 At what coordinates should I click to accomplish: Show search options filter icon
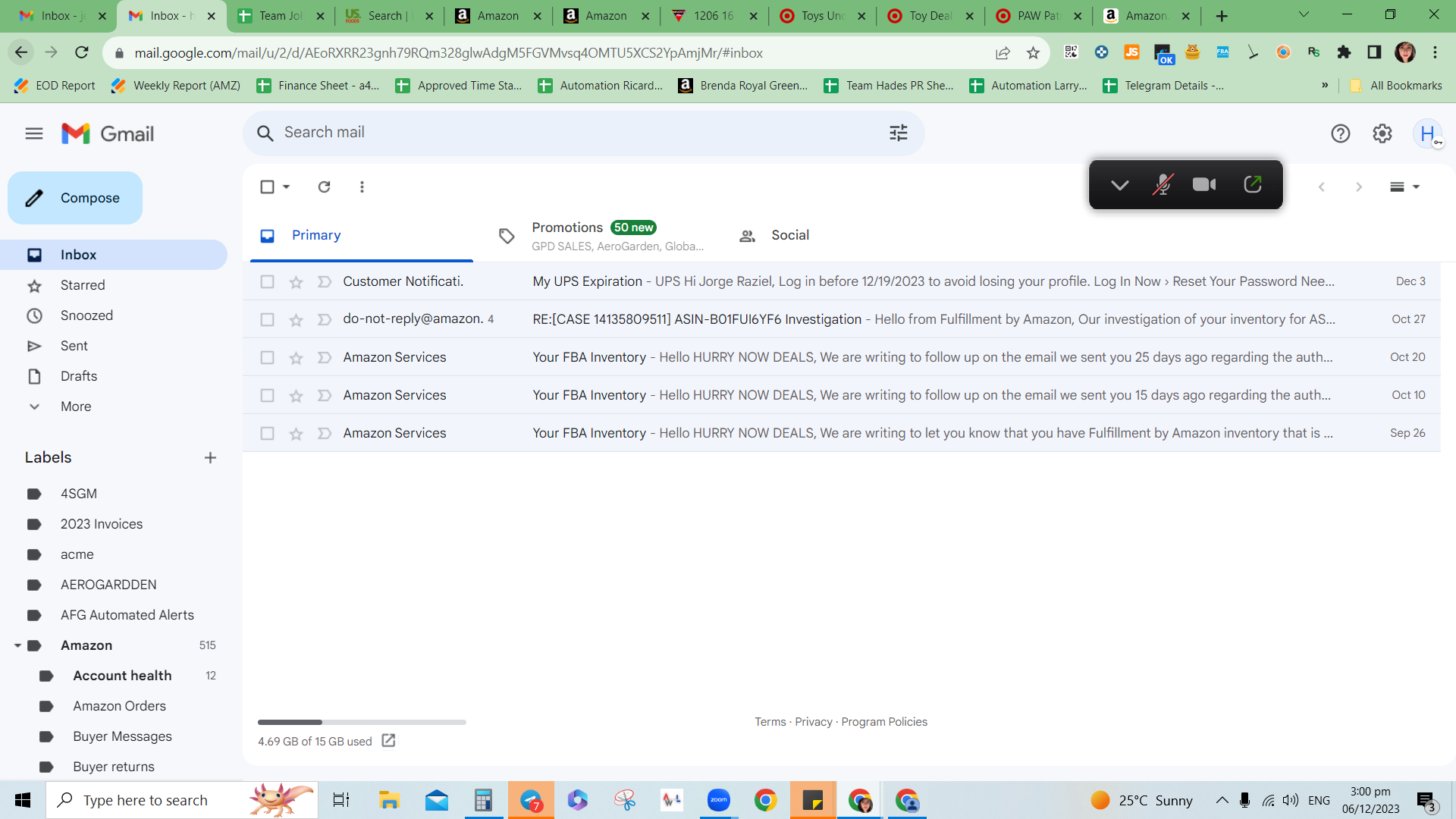pos(899,133)
